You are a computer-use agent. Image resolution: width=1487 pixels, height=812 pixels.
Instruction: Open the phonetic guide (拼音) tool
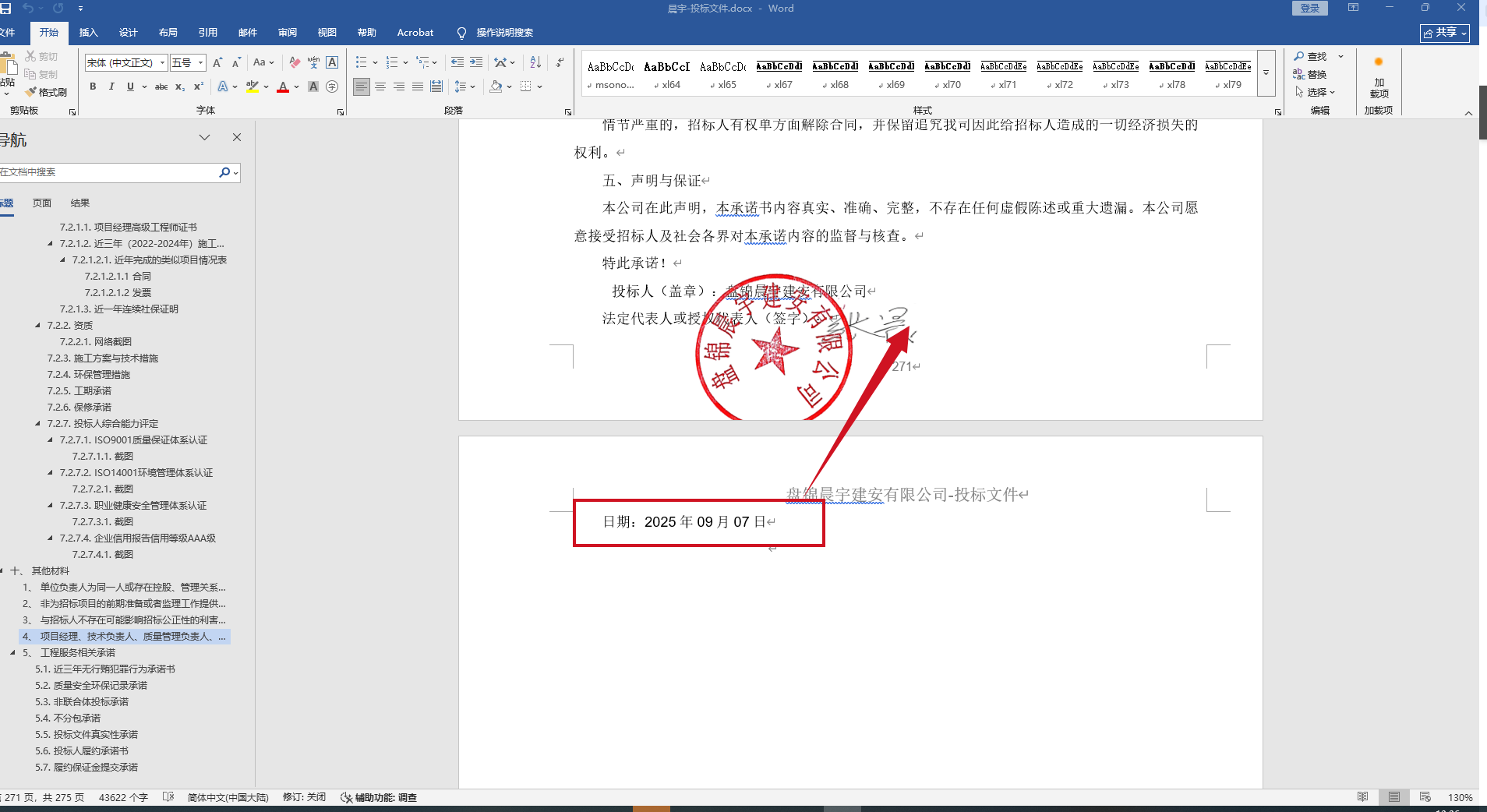[x=313, y=62]
